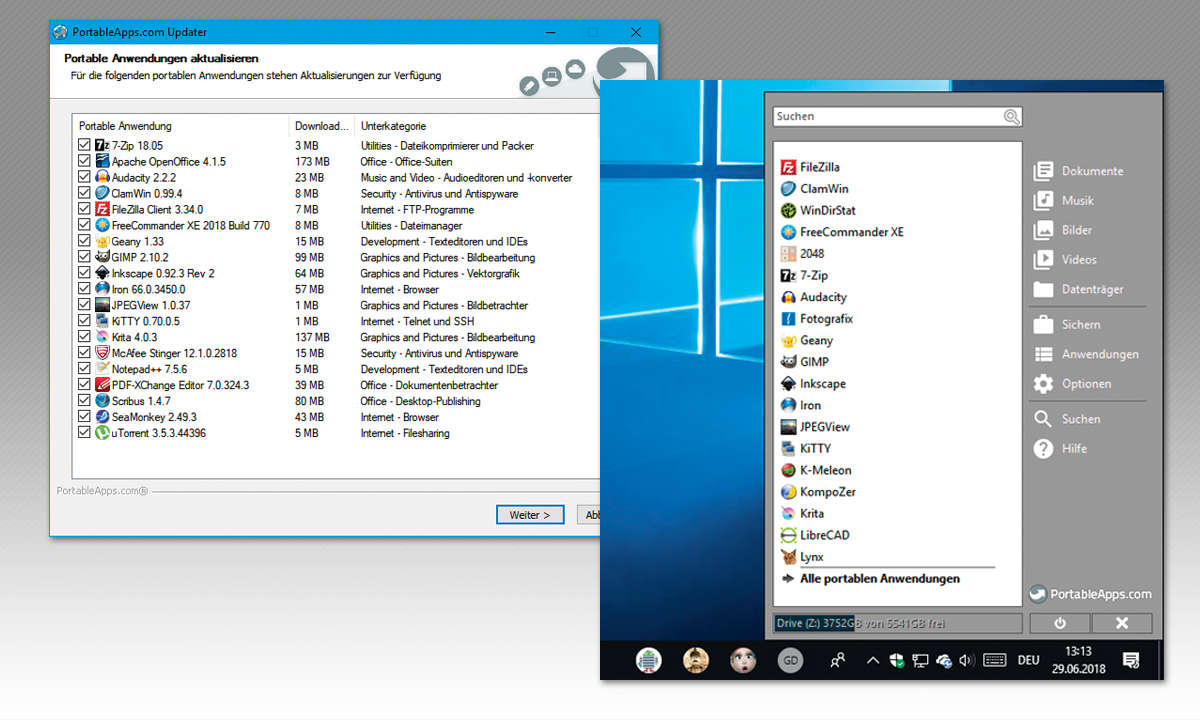This screenshot has height=720, width=1200.
Task: Open Iron browser in PortableApps menu
Action: pos(800,405)
